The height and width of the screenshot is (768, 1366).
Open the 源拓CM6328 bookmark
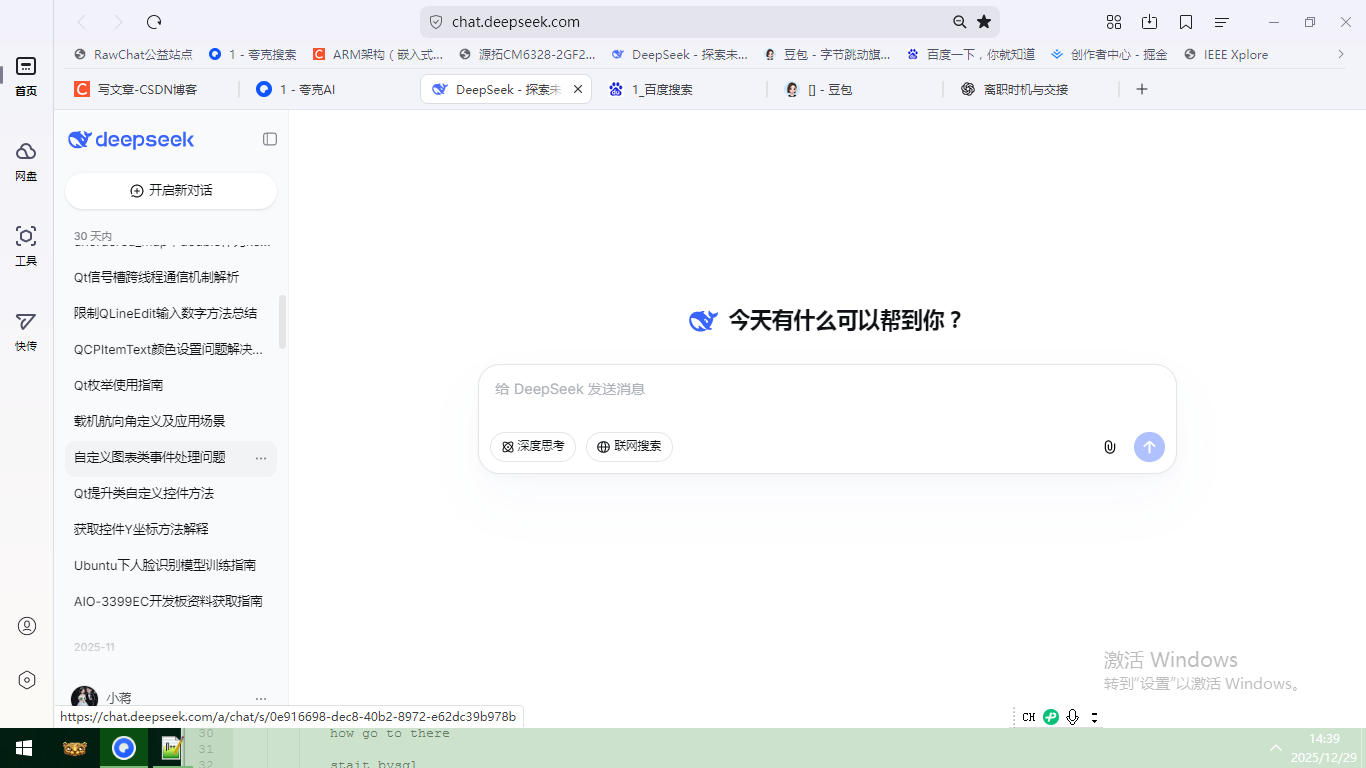click(527, 55)
